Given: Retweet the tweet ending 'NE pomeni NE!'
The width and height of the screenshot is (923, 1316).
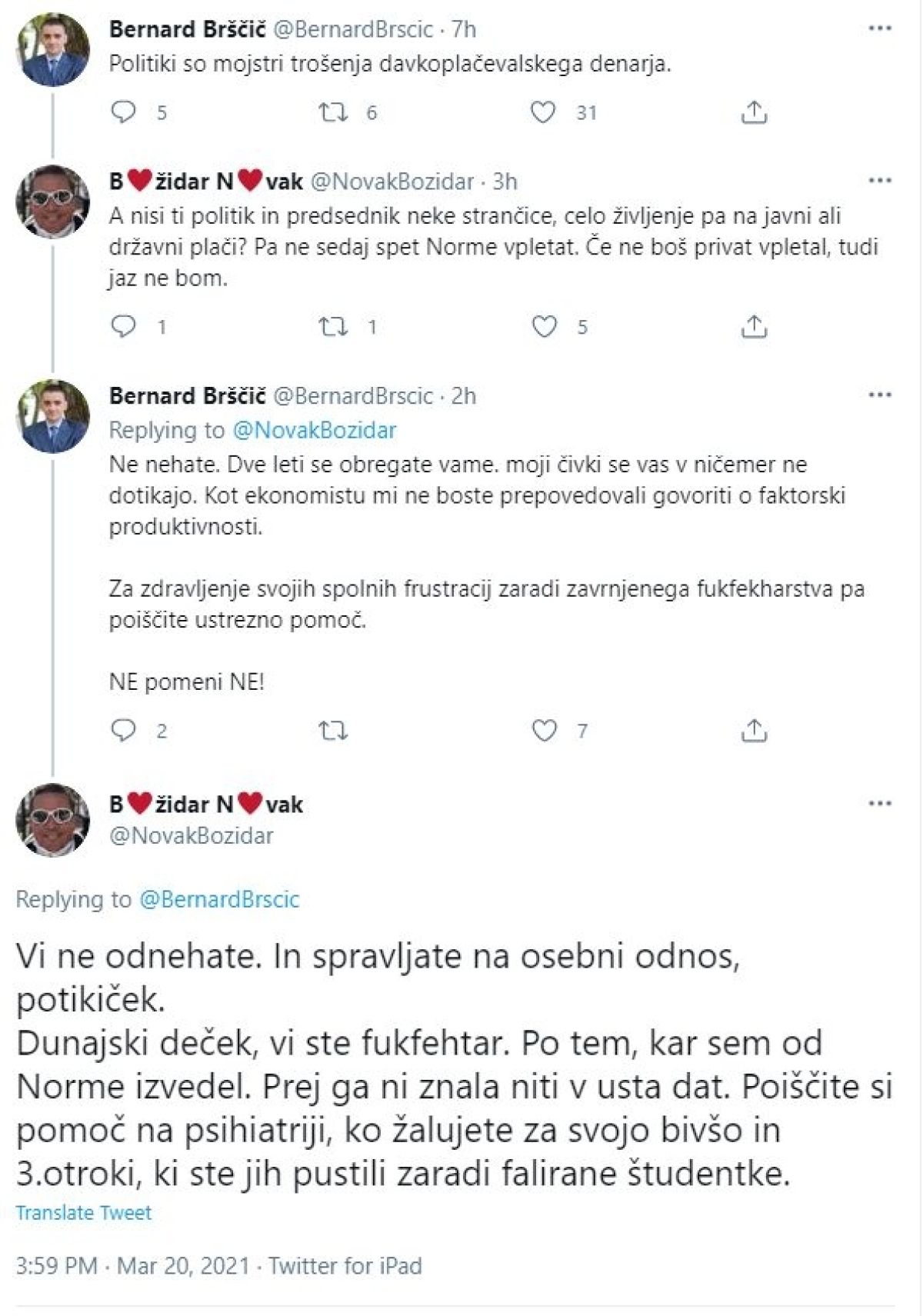Looking at the screenshot, I should click(333, 730).
